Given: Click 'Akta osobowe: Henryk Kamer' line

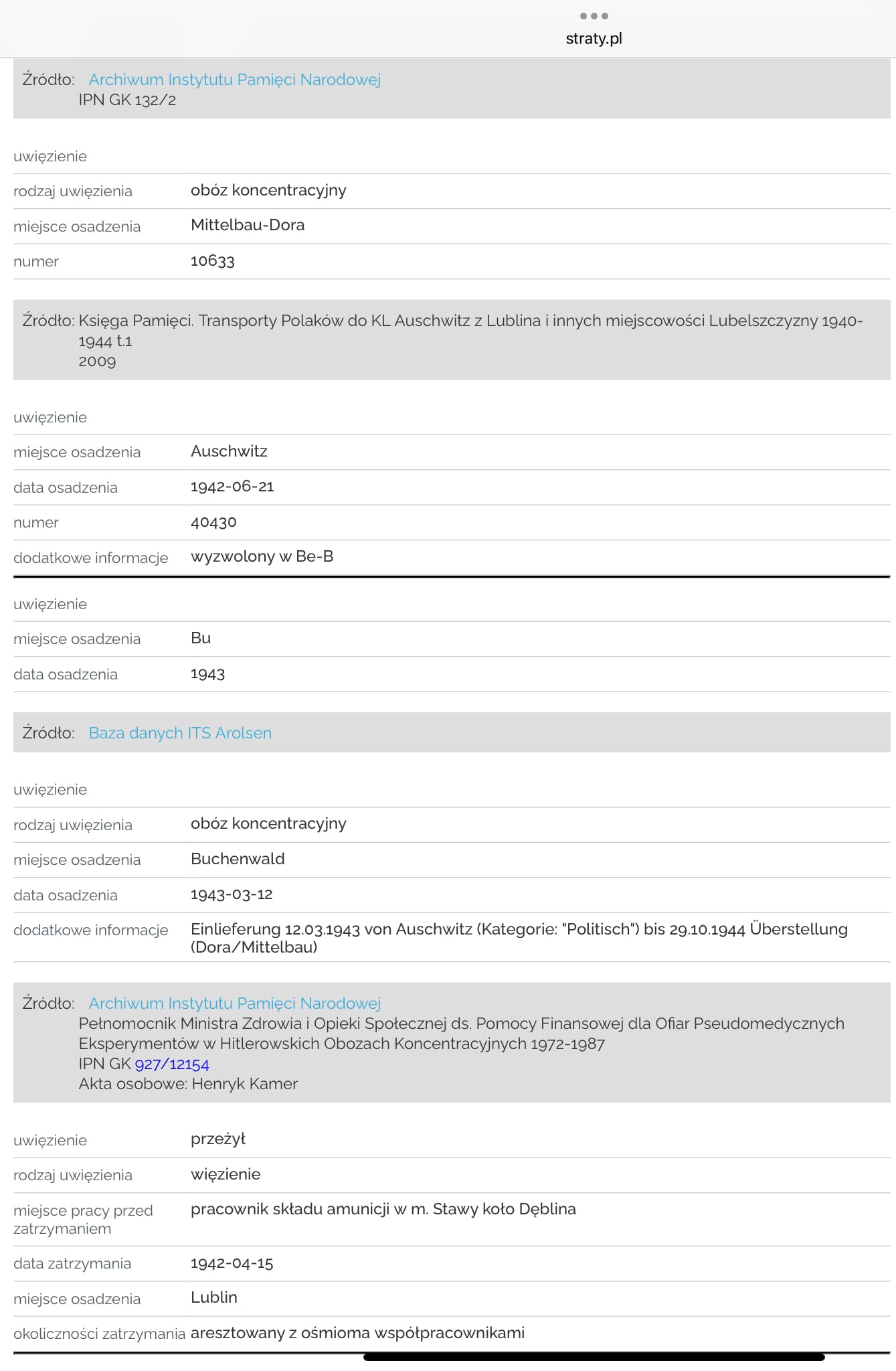Looking at the screenshot, I should (188, 1084).
